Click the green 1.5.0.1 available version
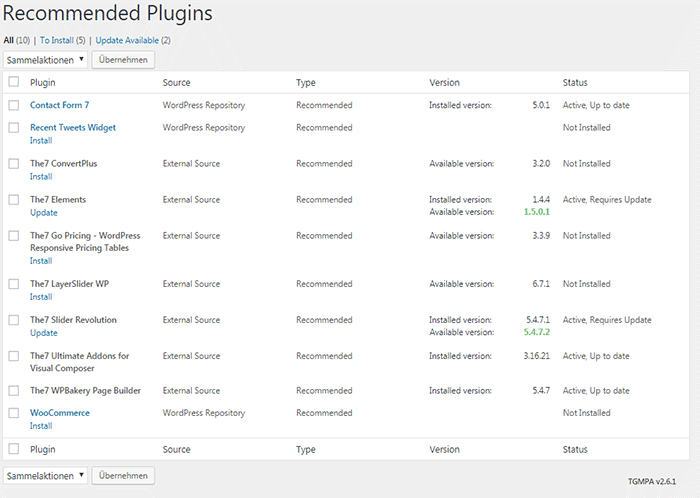This screenshot has height=498, width=700. coord(537,212)
